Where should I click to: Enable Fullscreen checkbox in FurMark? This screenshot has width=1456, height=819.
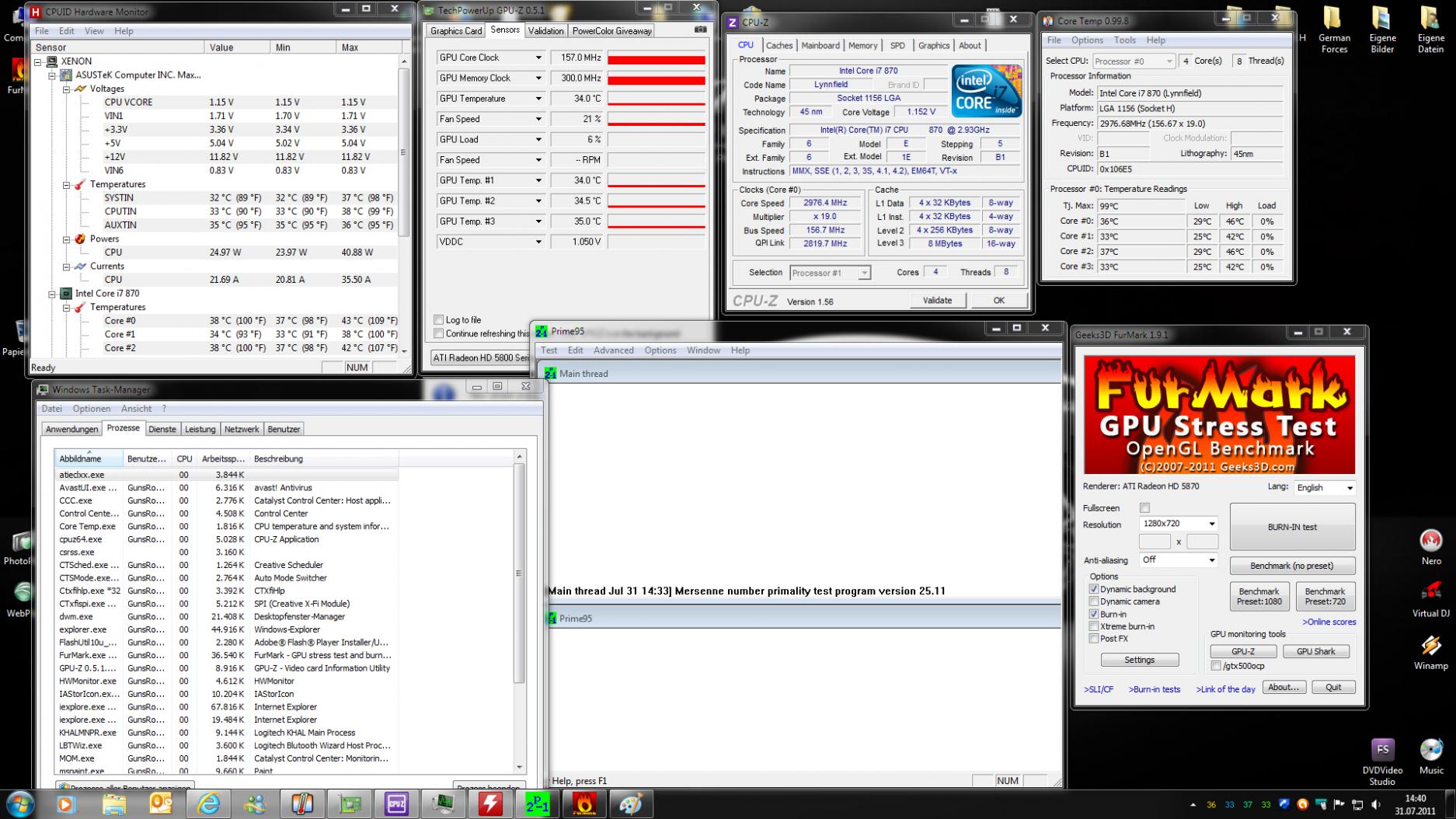click(1144, 508)
